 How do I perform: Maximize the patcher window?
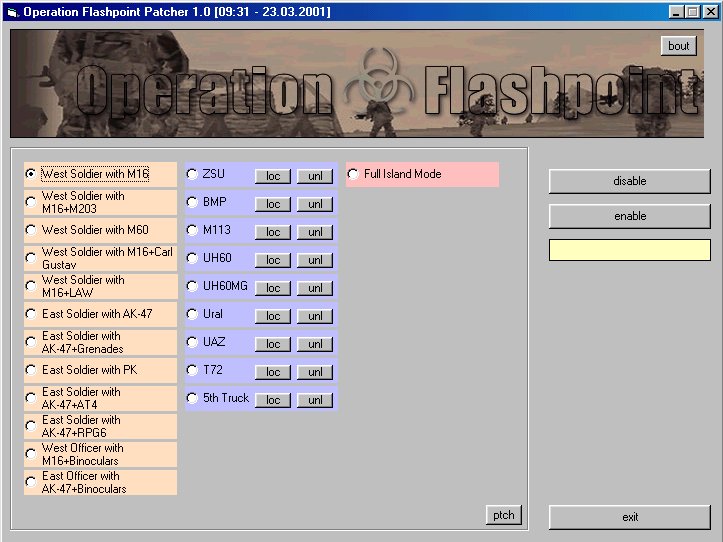click(x=693, y=12)
